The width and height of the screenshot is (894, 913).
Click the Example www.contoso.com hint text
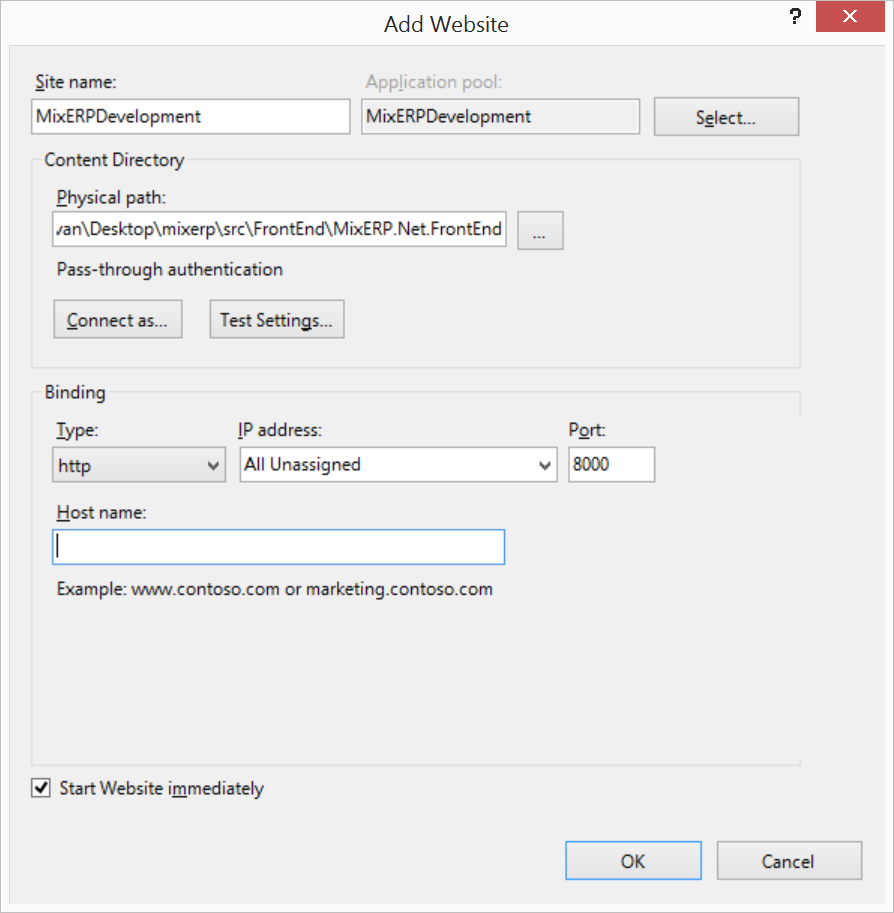click(274, 589)
